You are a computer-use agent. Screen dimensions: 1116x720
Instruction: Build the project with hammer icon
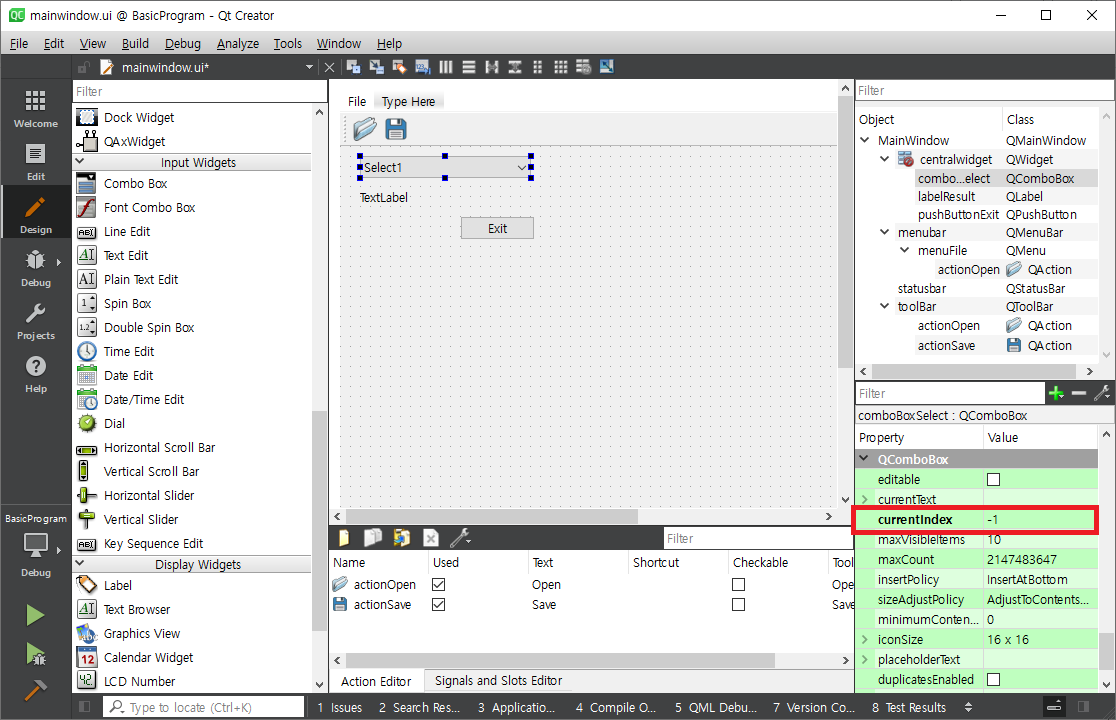[x=35, y=689]
